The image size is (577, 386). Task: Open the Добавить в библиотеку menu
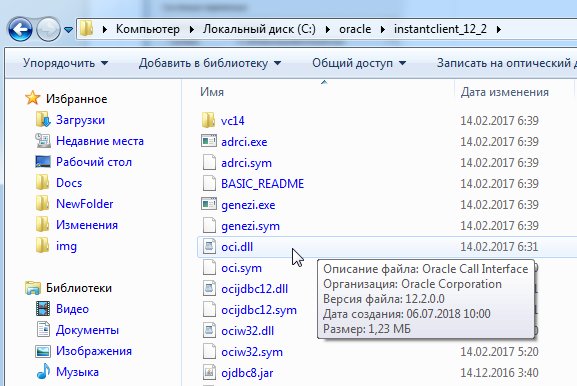point(210,63)
